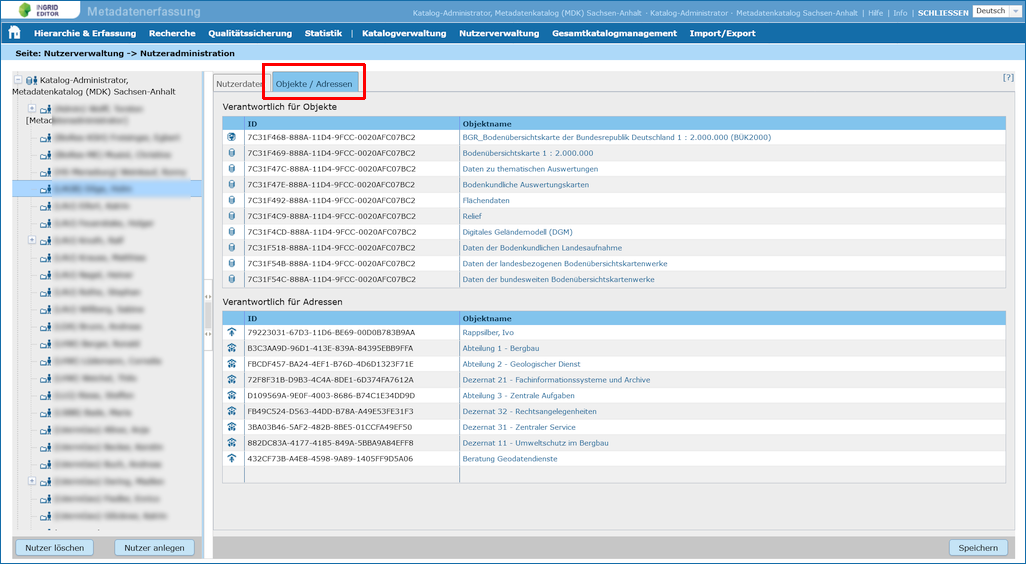Viewport: 1026px width, 564px height.
Task: Open the Recherche menu
Action: pyautogui.click(x=172, y=33)
